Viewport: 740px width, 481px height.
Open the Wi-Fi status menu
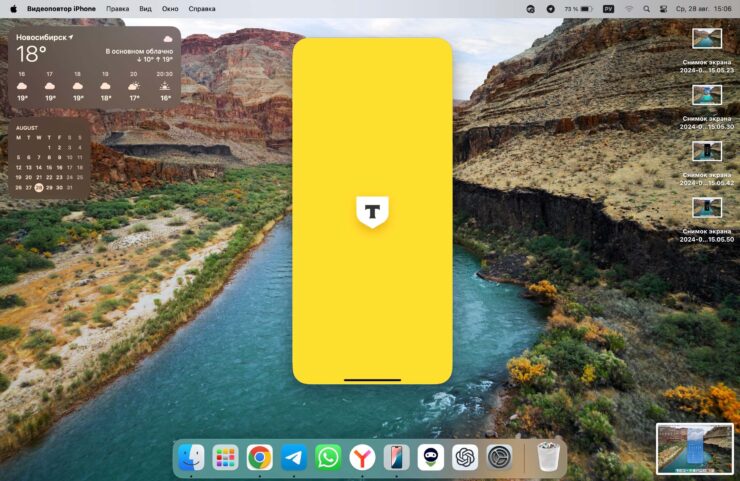(629, 8)
